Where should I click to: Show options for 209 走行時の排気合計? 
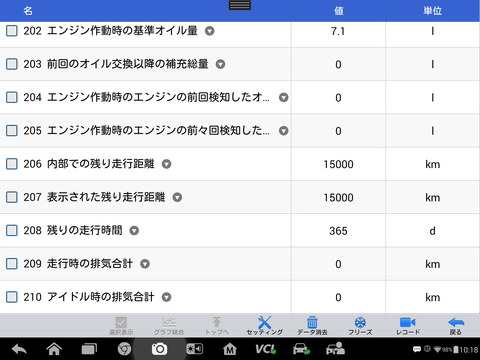click(145, 264)
